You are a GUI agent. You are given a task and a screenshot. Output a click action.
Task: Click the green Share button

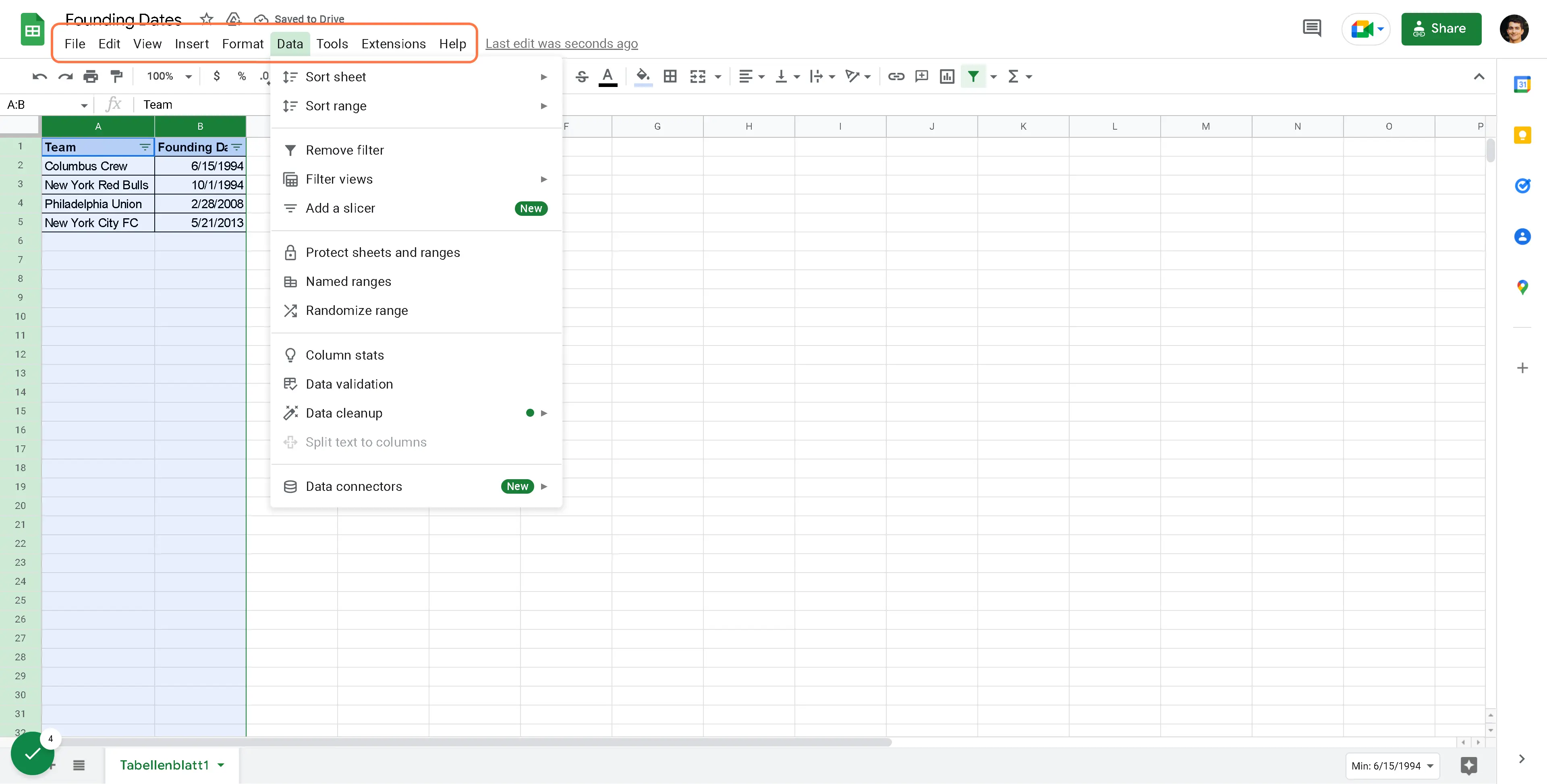1441,29
